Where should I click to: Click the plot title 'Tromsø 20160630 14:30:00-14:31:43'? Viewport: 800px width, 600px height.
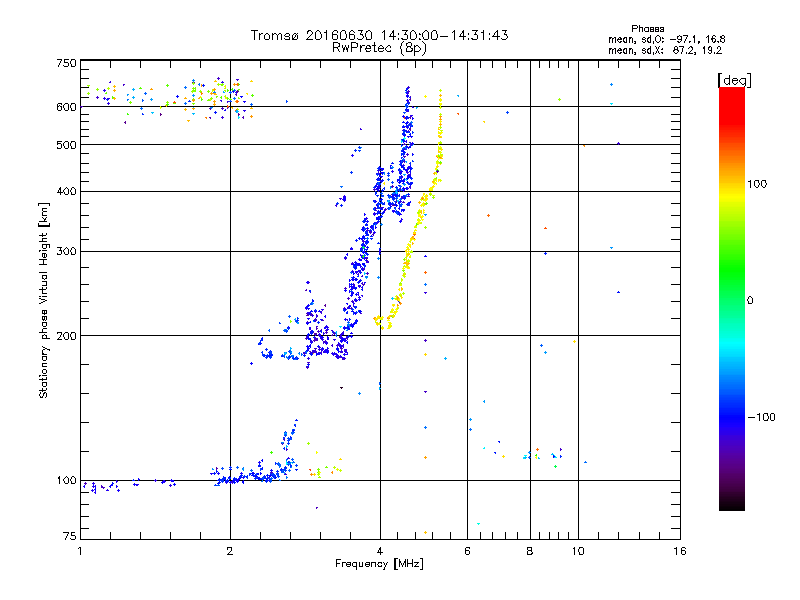click(379, 35)
